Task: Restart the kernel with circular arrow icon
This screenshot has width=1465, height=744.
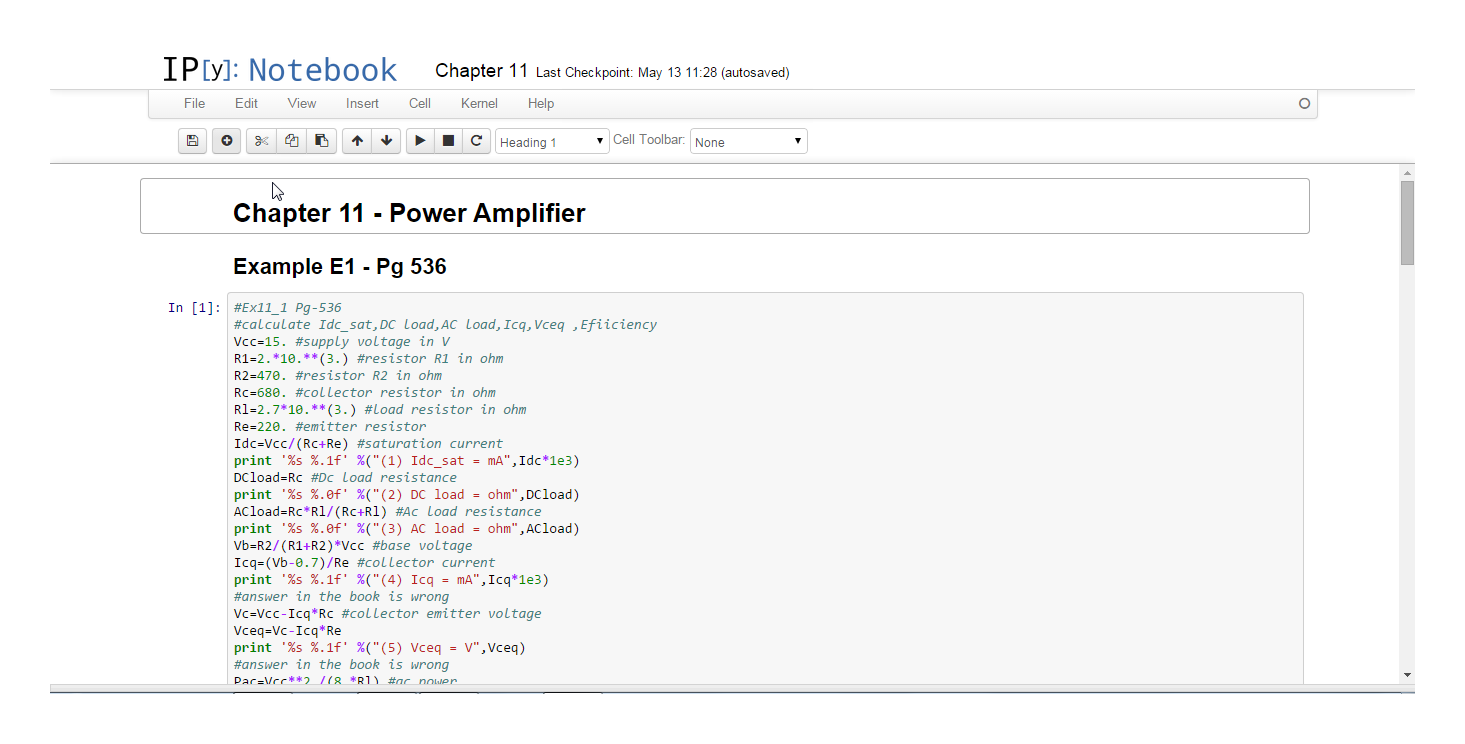Action: [x=477, y=141]
